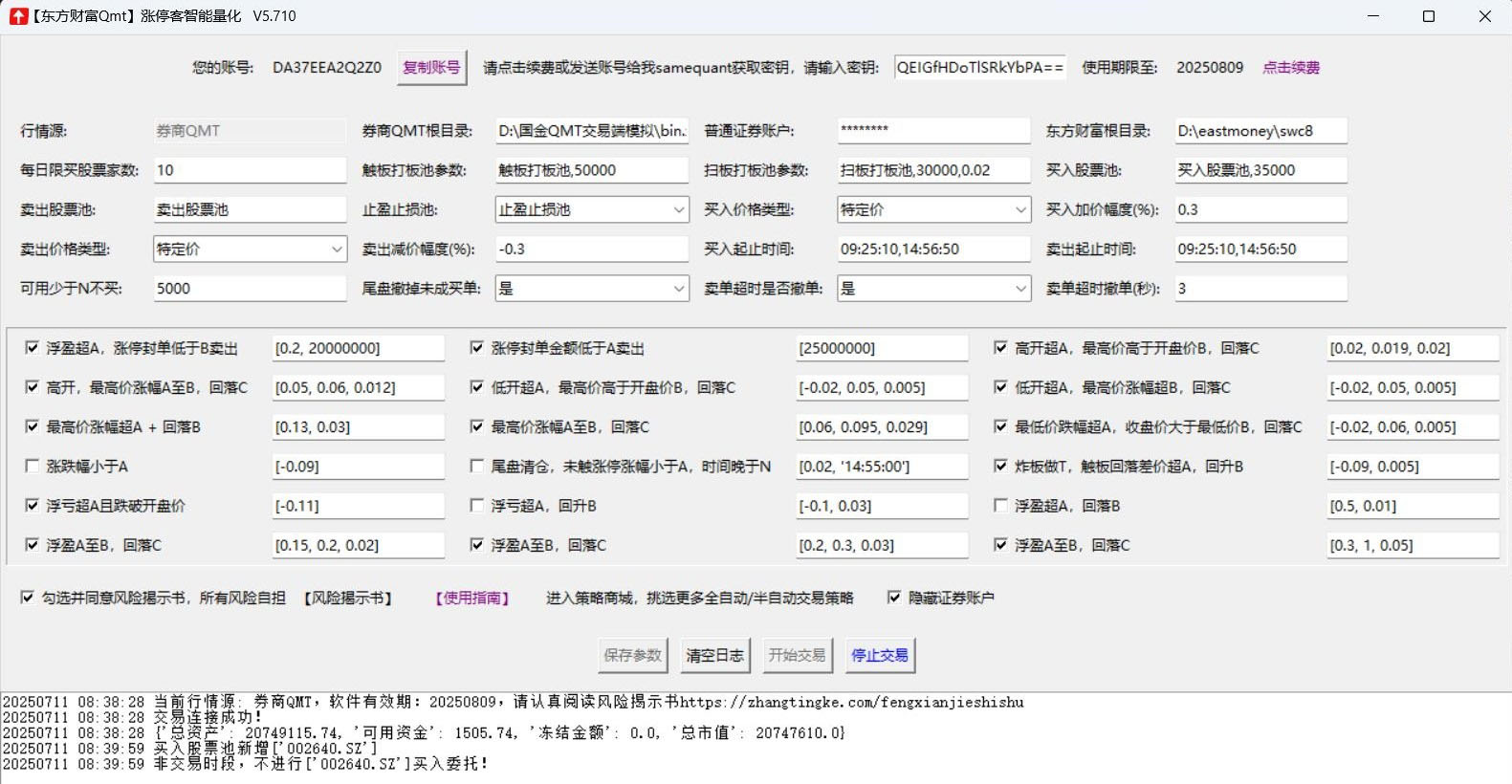Screen dimensions: 1512x784
Task: Enable 浮盈超A，回落B checkbox
Action: 1000,506
